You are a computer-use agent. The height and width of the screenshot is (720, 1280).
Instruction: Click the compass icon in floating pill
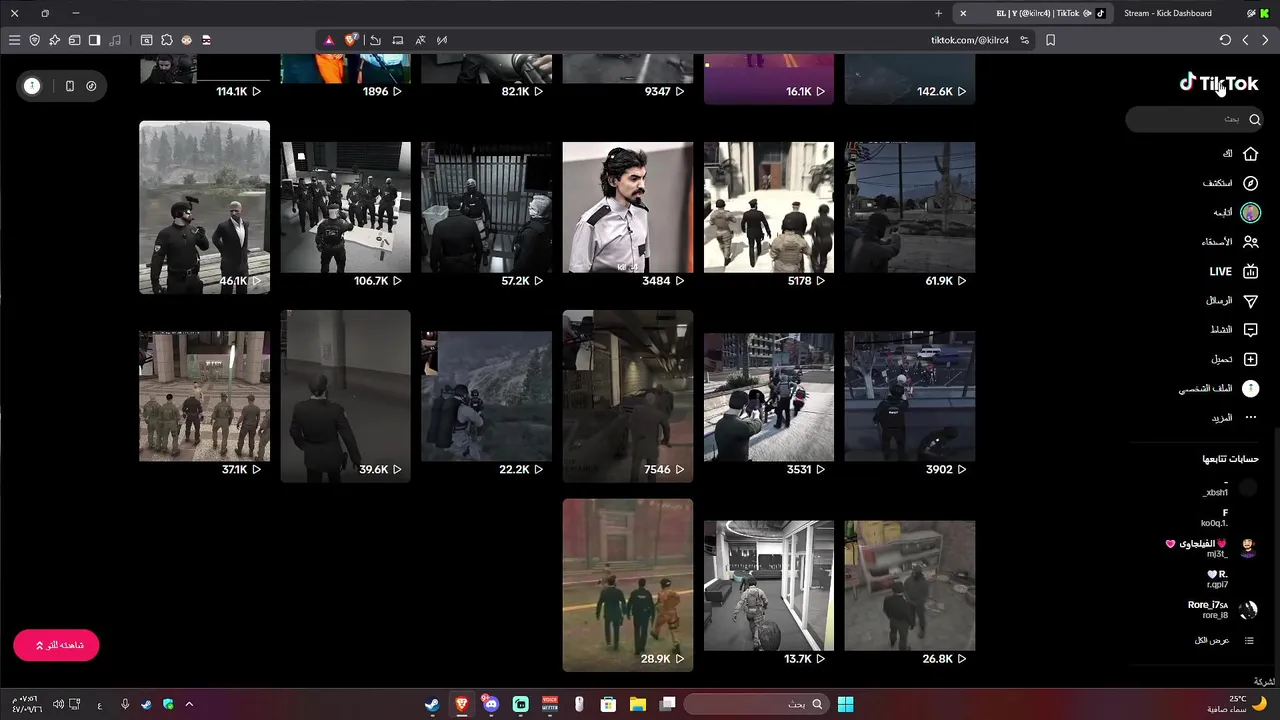click(x=91, y=86)
